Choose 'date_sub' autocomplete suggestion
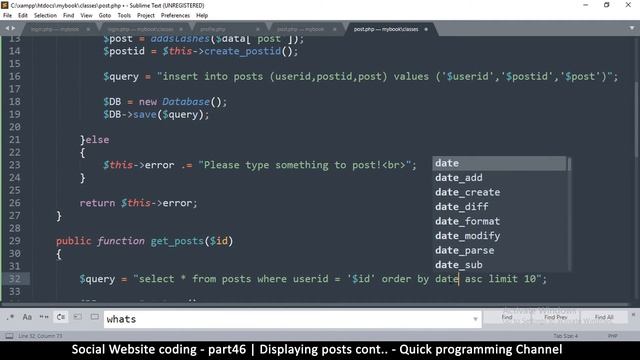The image size is (640, 360). (500, 265)
